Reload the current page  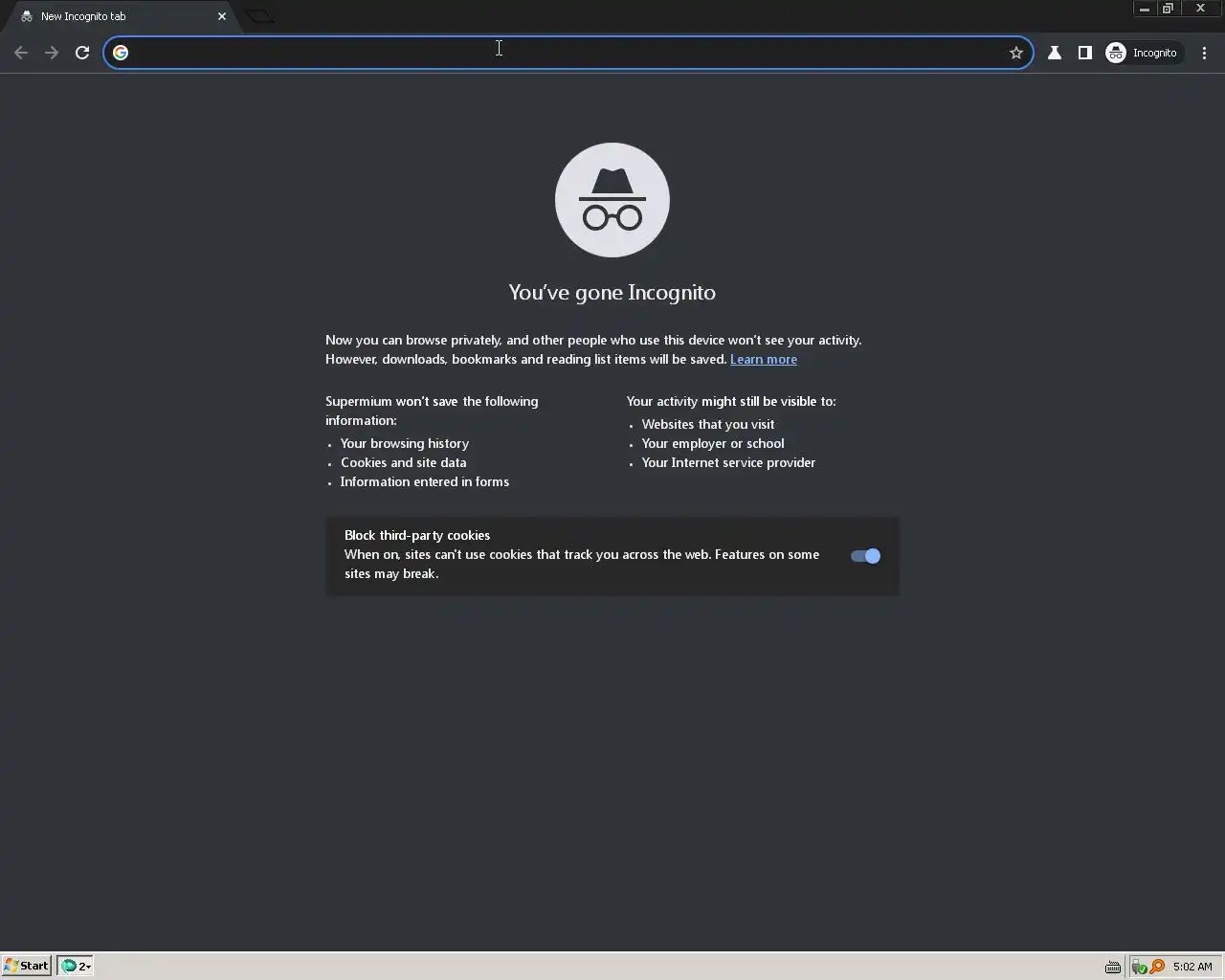click(x=82, y=53)
